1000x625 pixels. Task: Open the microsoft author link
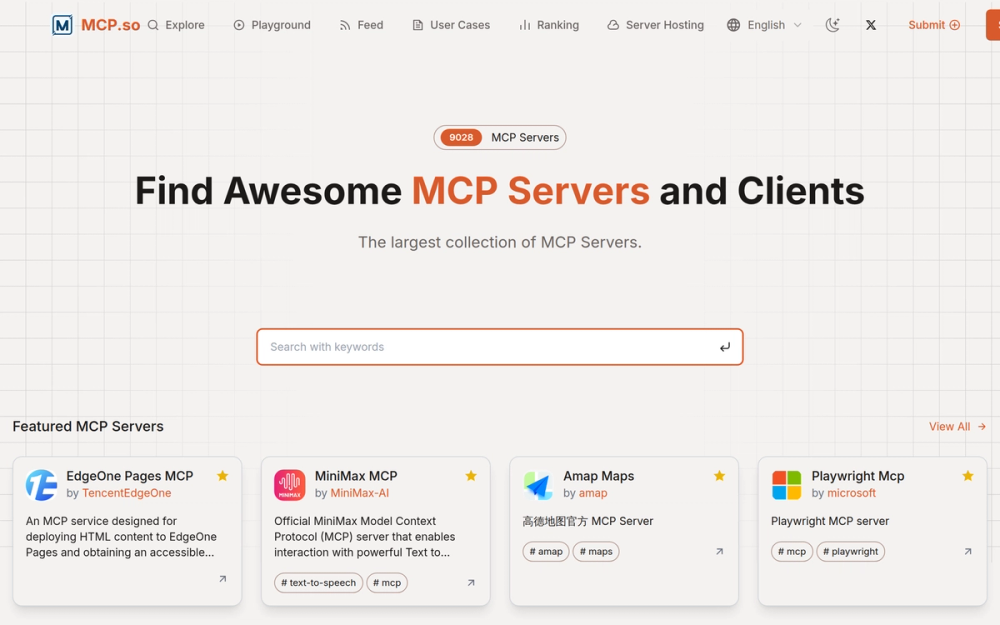[851, 493]
